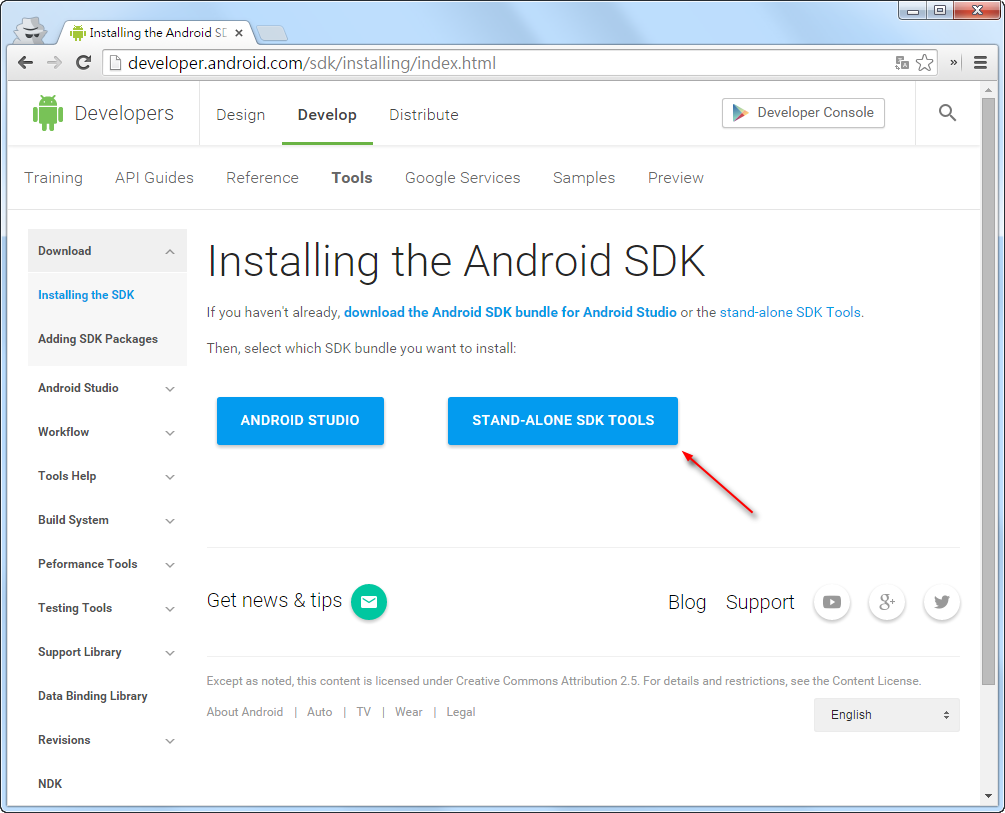This screenshot has width=1005, height=813.
Task: Click the page icon beside the URL
Action: 115,63
